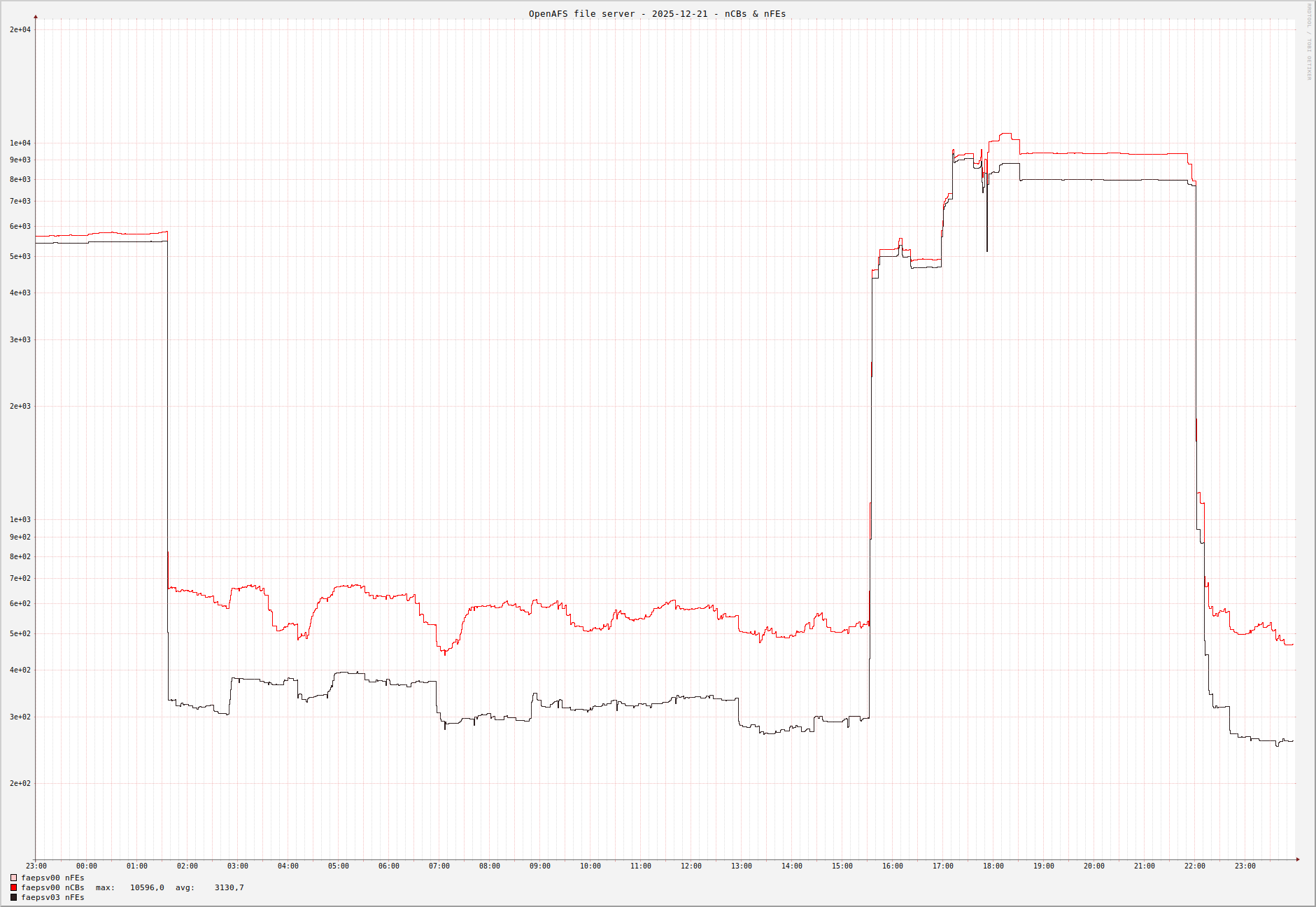
Task: Click the 02:00 time axis label
Action: click(x=187, y=866)
